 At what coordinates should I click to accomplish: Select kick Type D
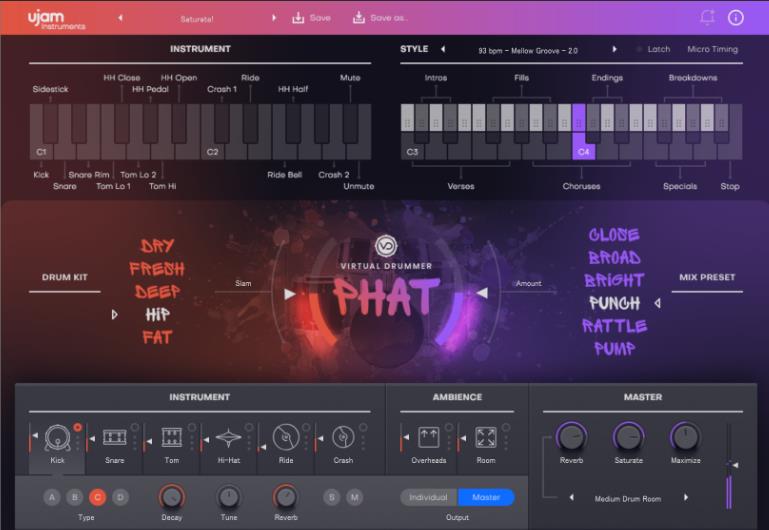click(121, 497)
